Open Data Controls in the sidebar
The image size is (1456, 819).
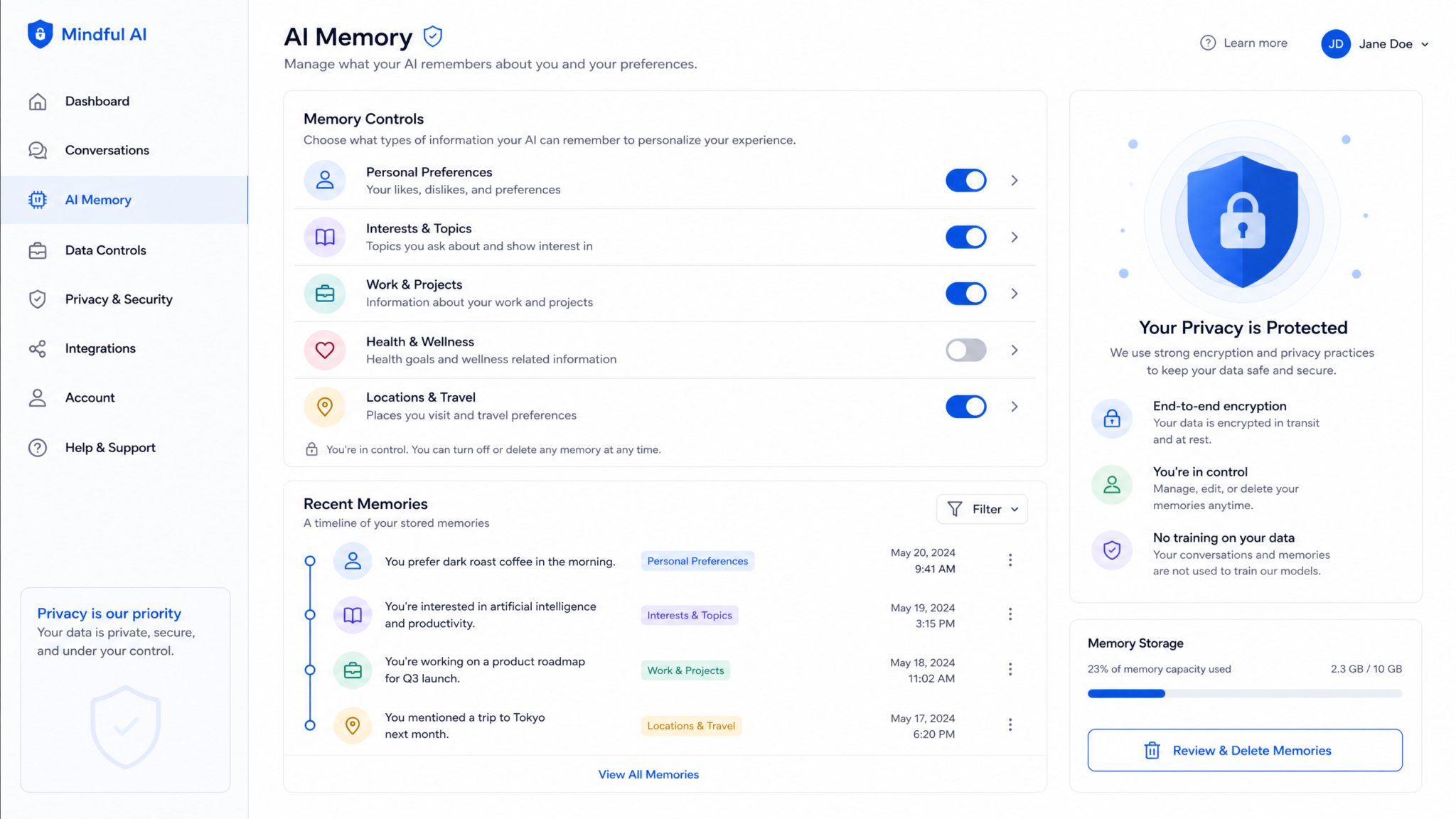124,250
